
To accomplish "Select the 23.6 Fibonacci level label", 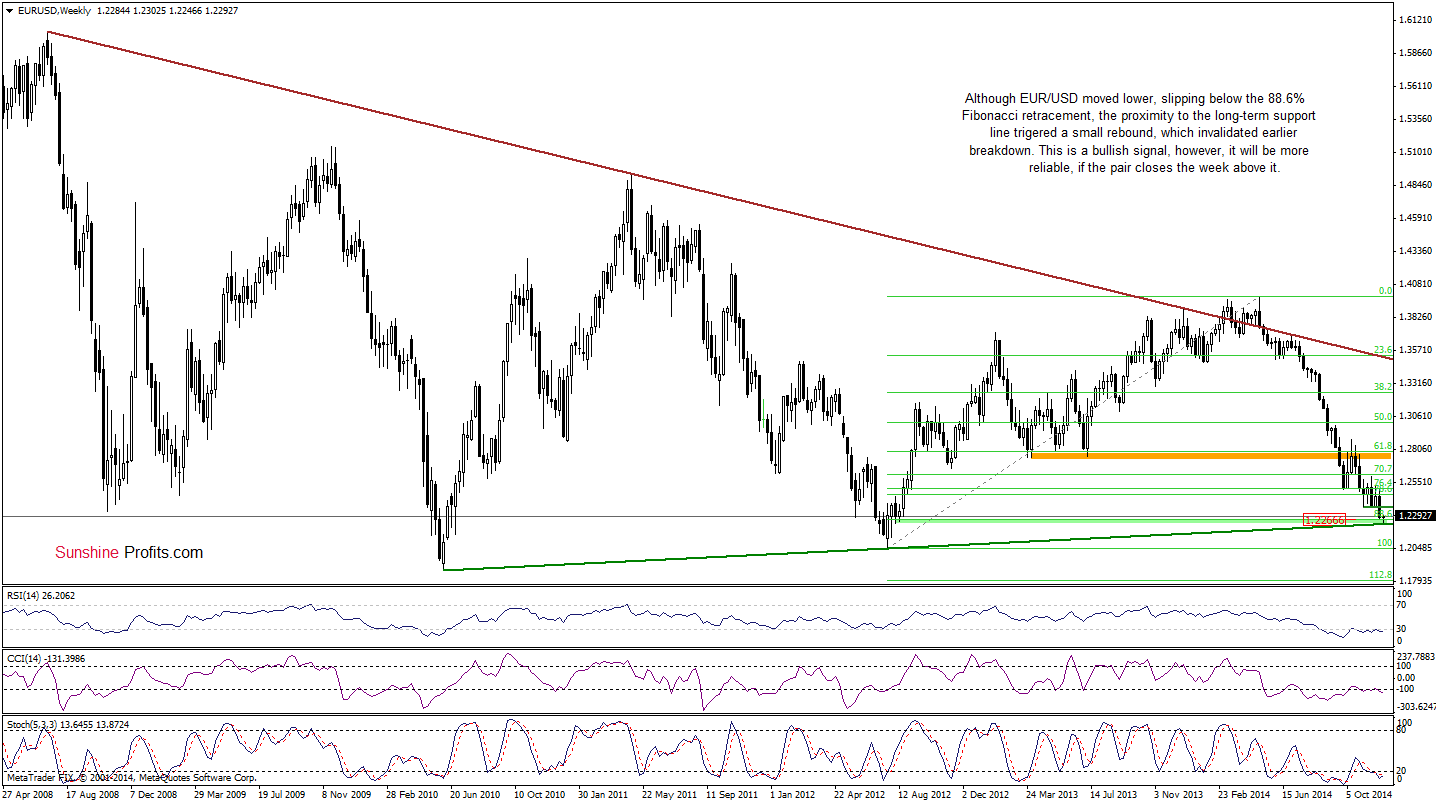I will (1383, 349).
